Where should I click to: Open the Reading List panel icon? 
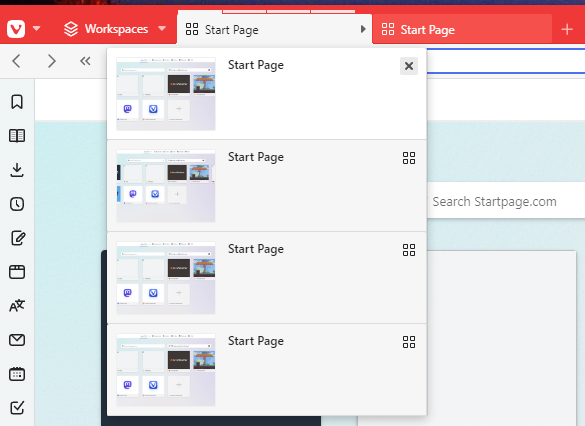(x=17, y=136)
